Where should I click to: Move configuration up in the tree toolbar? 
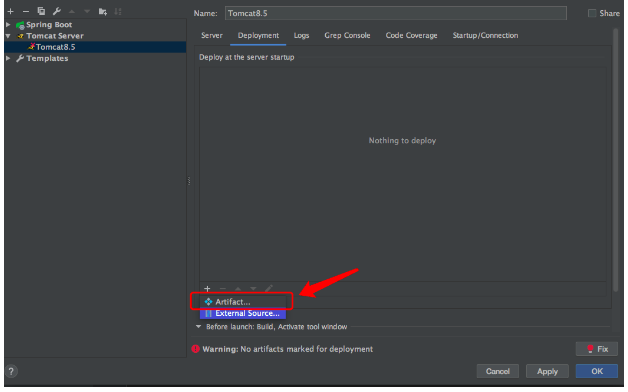tap(72, 12)
